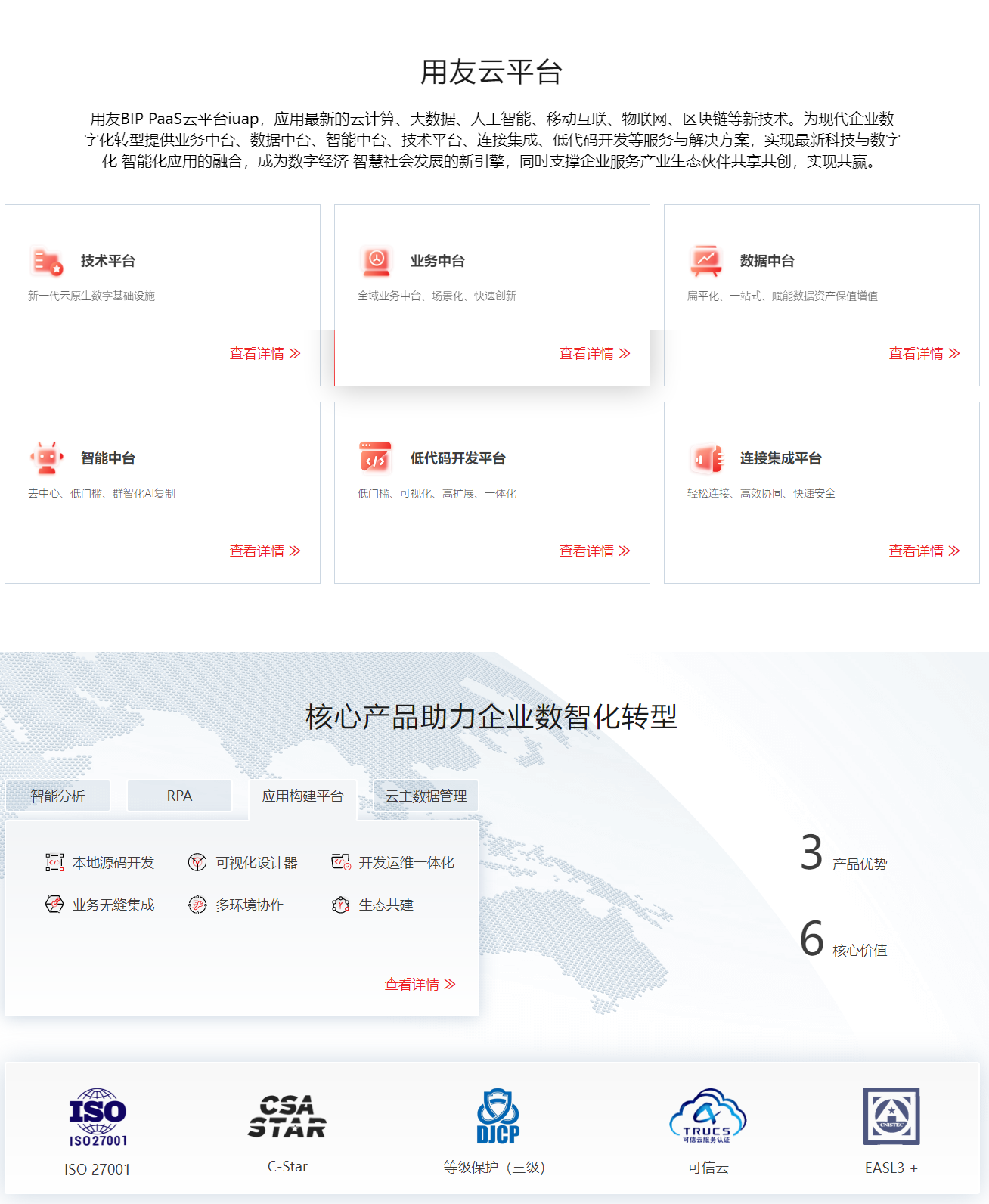Viewport: 989px width, 1204px height.
Task: Click the ISO 27001 caption
Action: tap(98, 1169)
